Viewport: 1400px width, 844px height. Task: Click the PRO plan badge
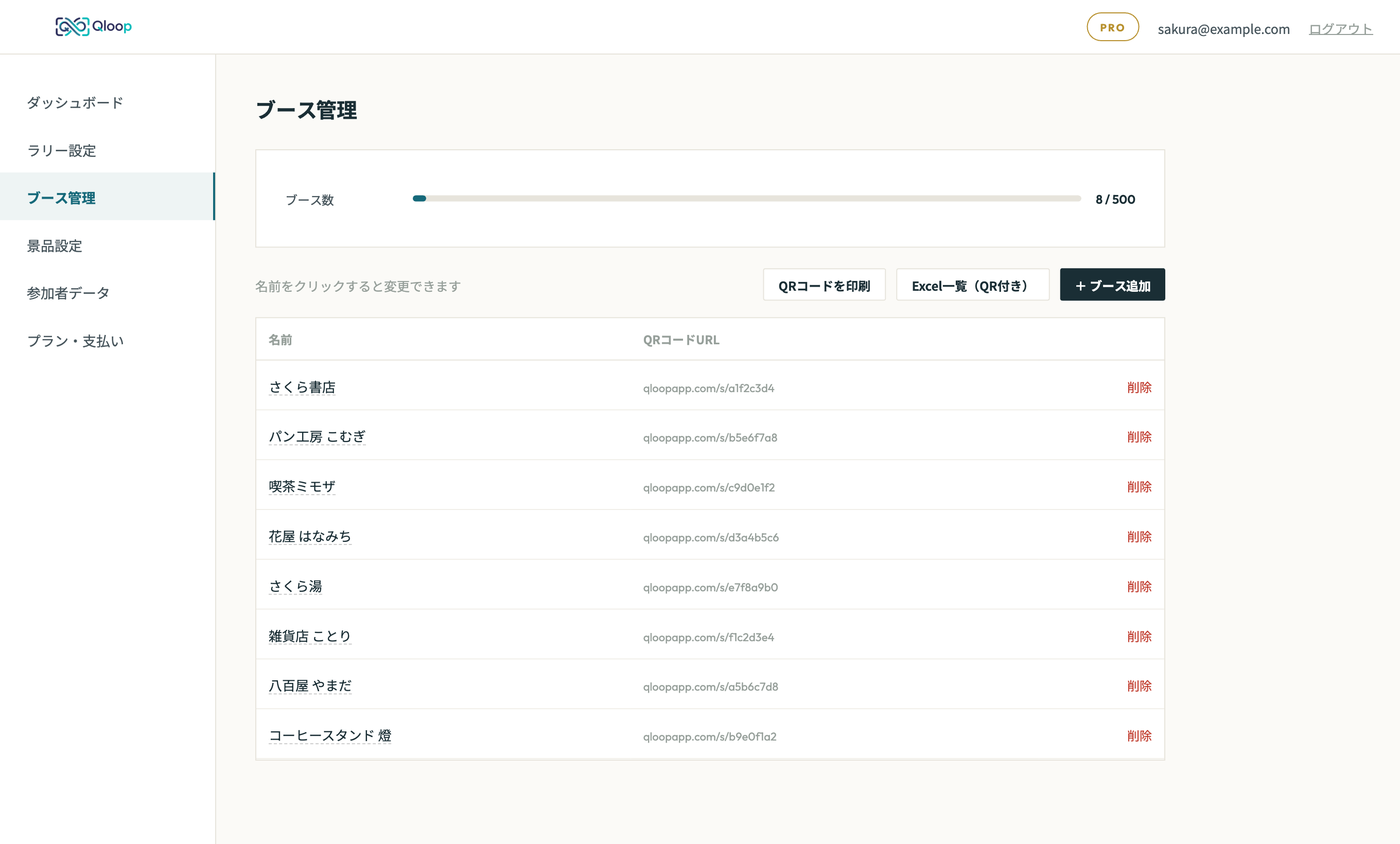tap(1112, 28)
